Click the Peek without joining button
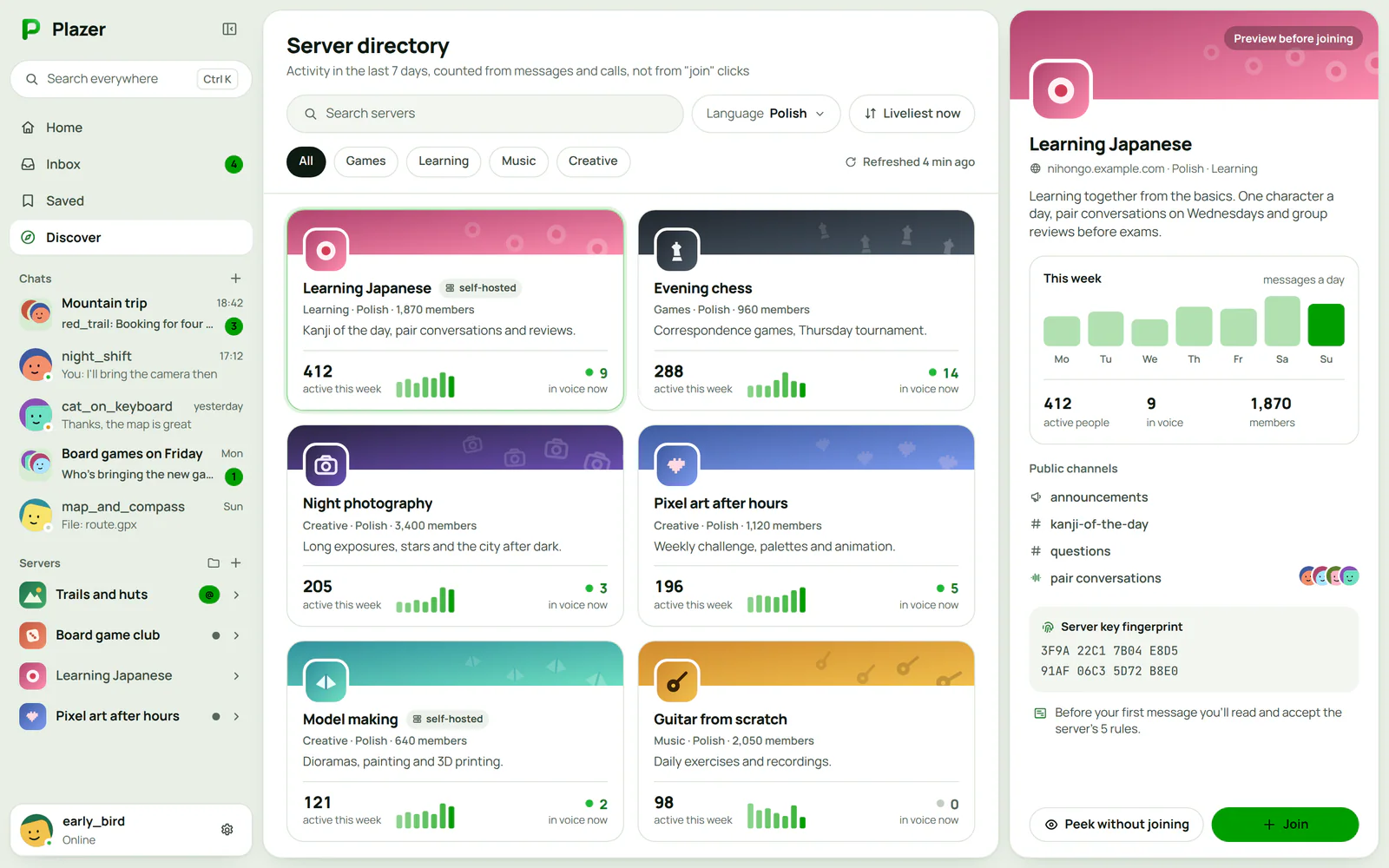Screen dimensions: 1389x868 [x=1116, y=825]
